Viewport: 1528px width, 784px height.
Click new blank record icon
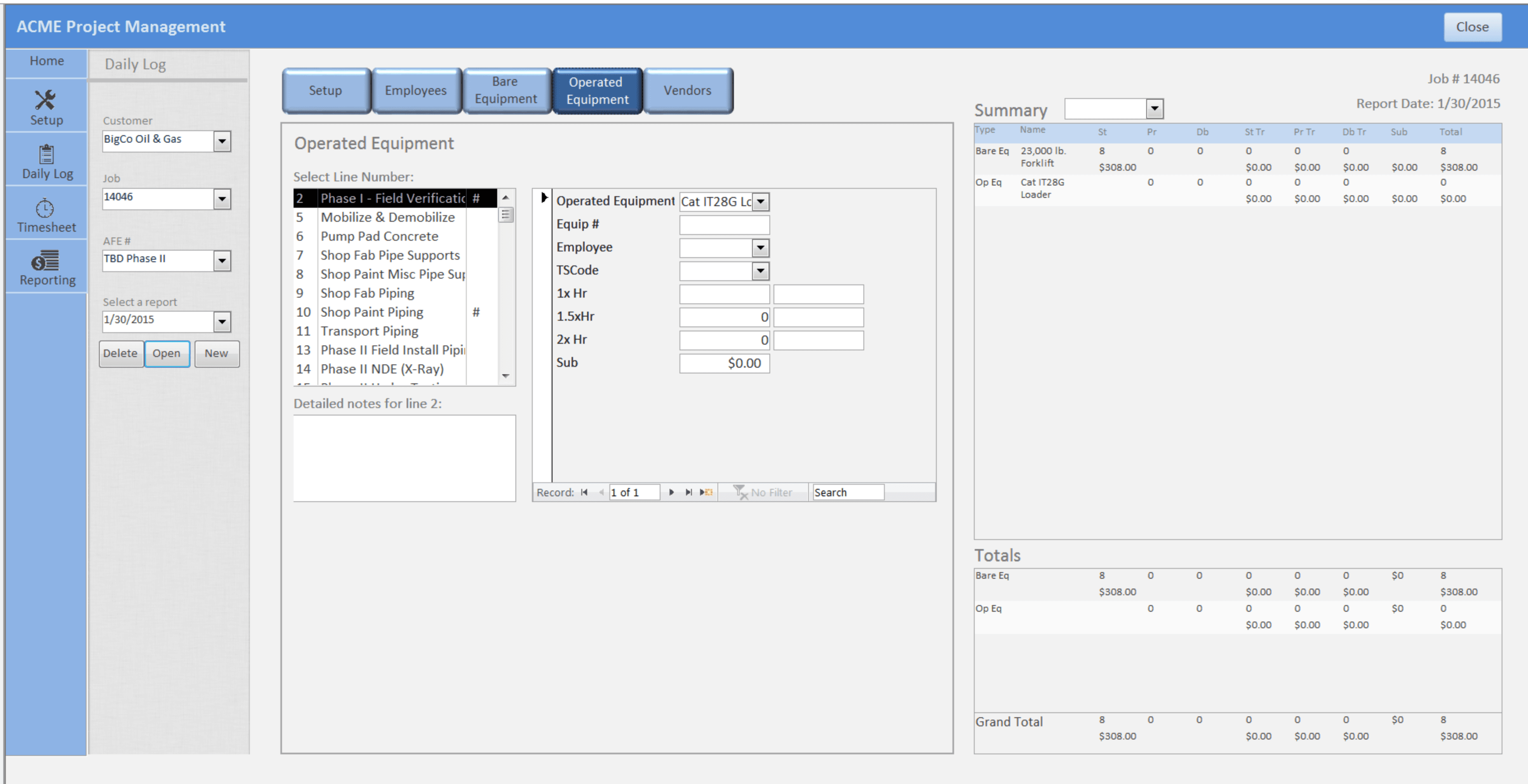[x=706, y=492]
